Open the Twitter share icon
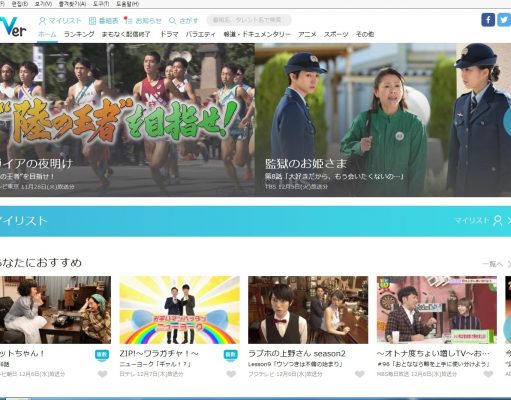Image resolution: width=511 pixels, height=400 pixels. coord(504,20)
